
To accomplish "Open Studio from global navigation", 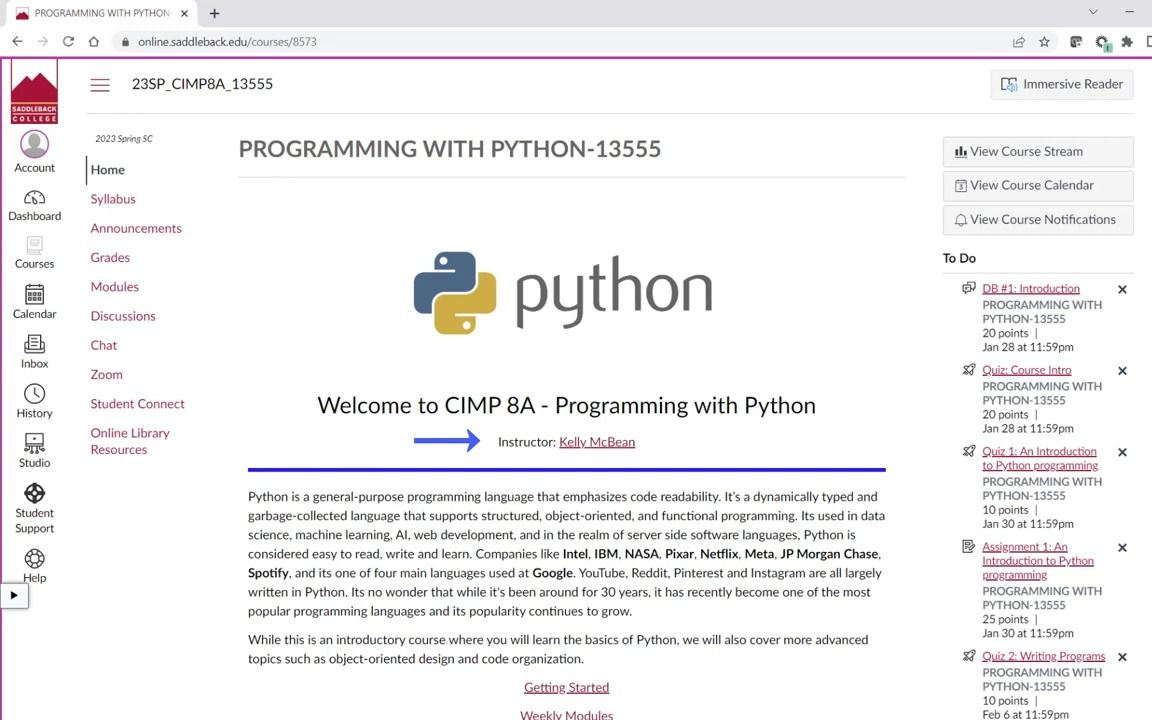I will (x=34, y=451).
